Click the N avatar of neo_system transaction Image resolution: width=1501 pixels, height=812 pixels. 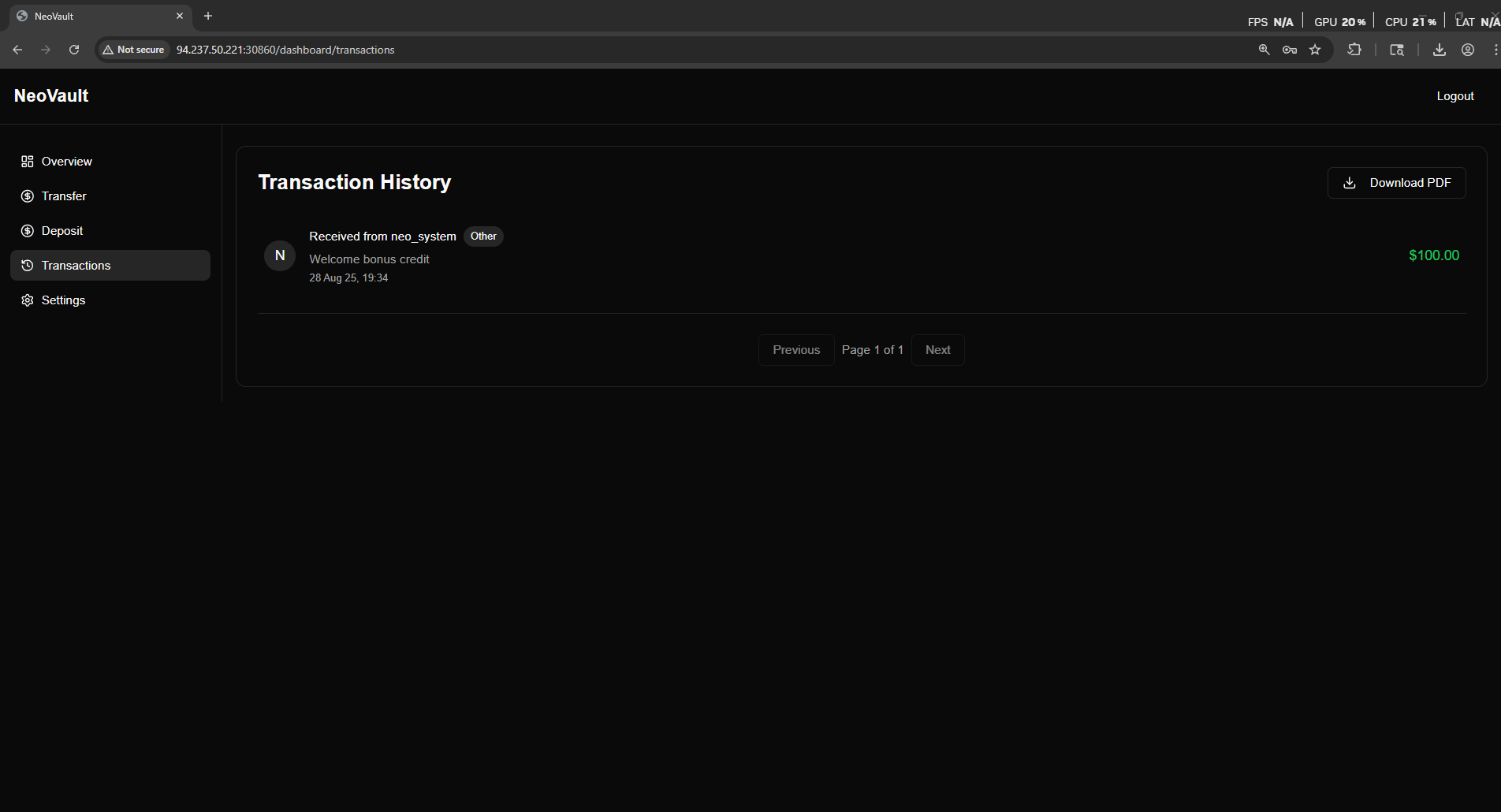pyautogui.click(x=280, y=255)
